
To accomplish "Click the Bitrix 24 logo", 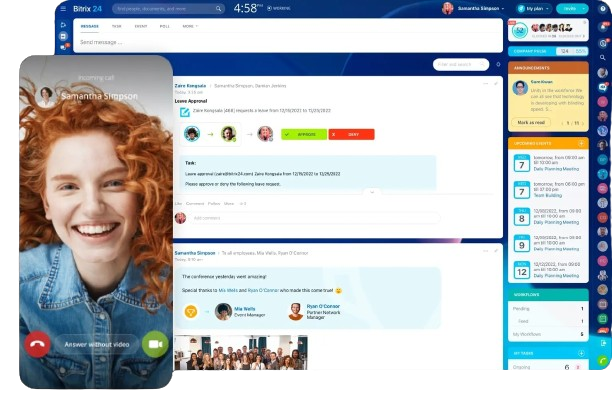I will point(87,9).
